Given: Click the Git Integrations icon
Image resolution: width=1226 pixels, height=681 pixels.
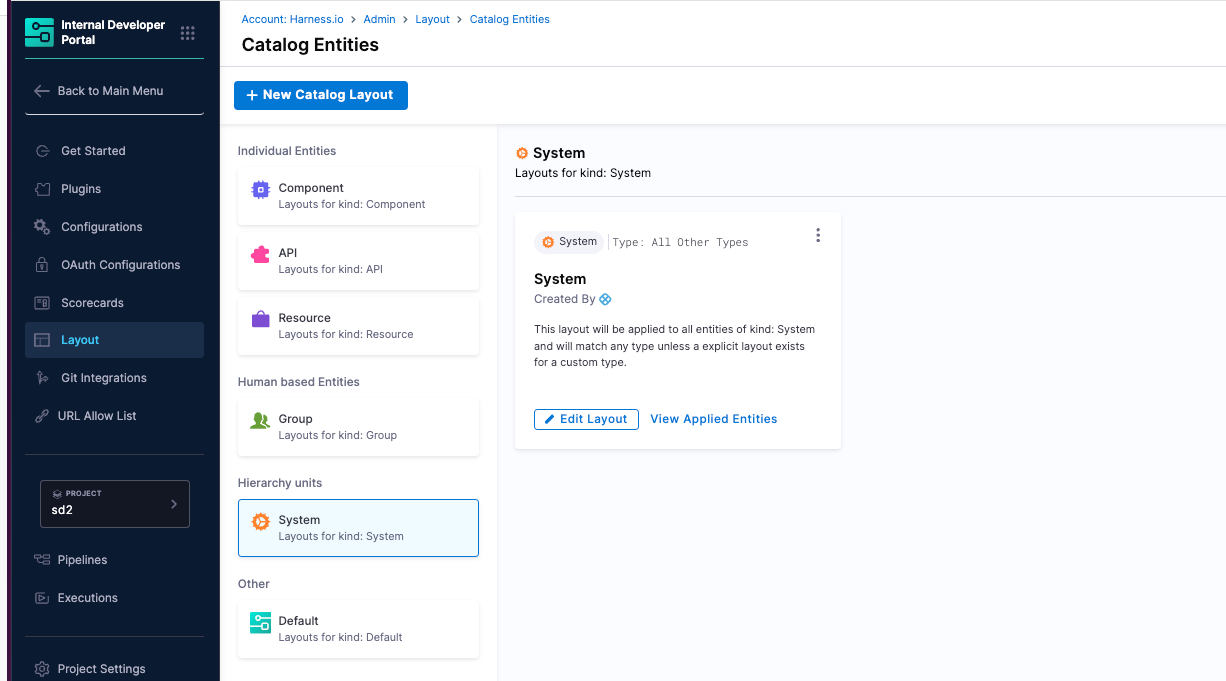Looking at the screenshot, I should (x=42, y=378).
